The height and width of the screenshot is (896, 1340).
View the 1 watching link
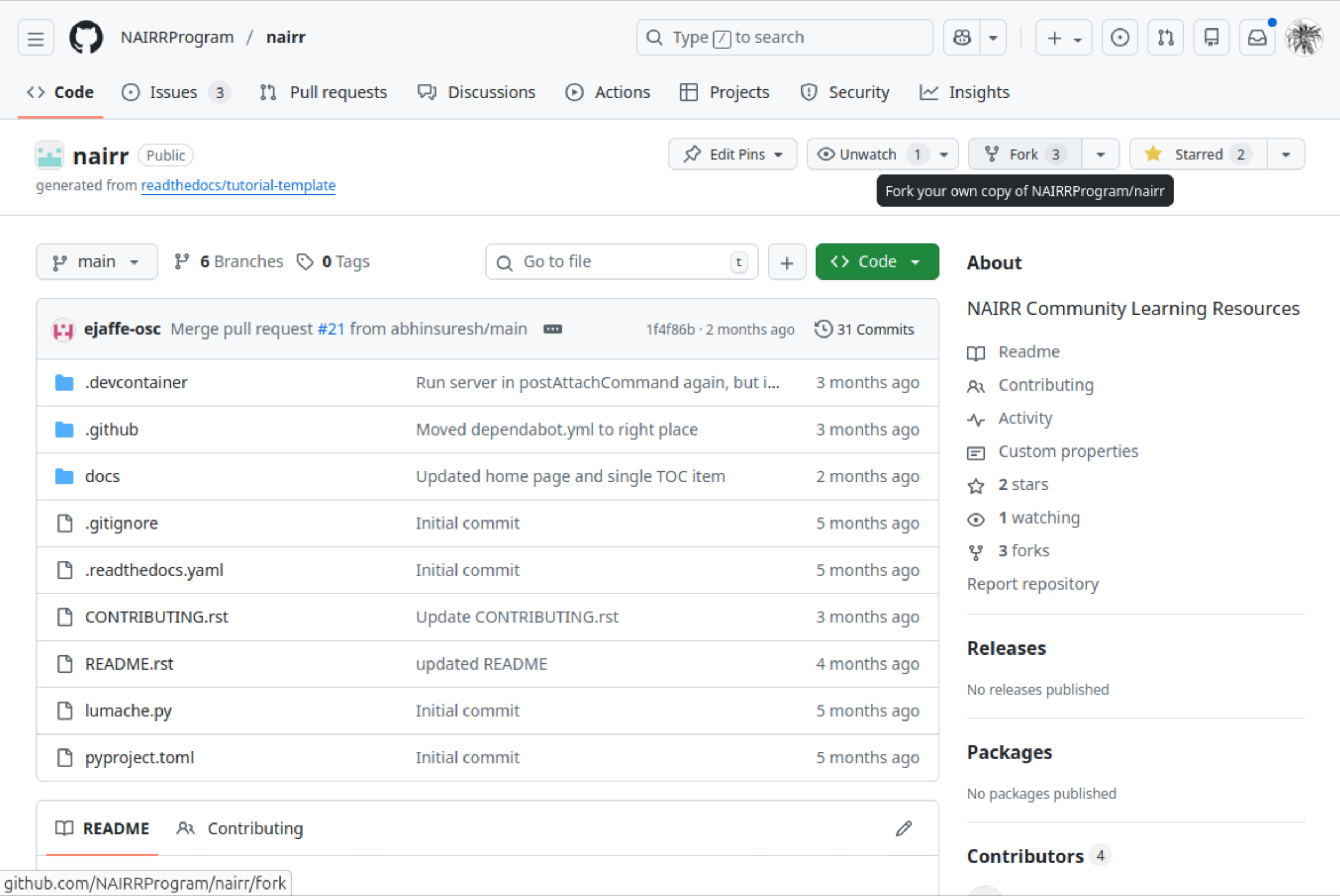click(1039, 518)
